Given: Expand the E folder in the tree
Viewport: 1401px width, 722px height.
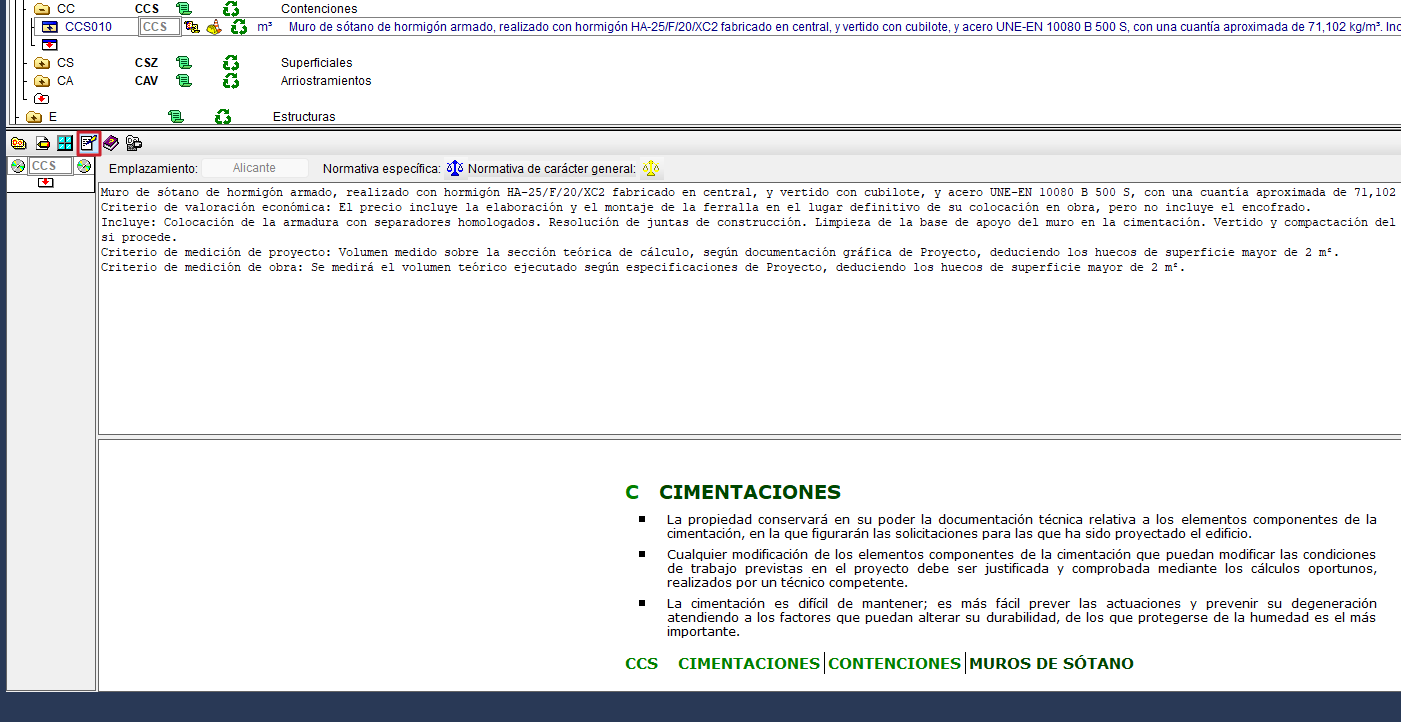Looking at the screenshot, I should point(34,117).
